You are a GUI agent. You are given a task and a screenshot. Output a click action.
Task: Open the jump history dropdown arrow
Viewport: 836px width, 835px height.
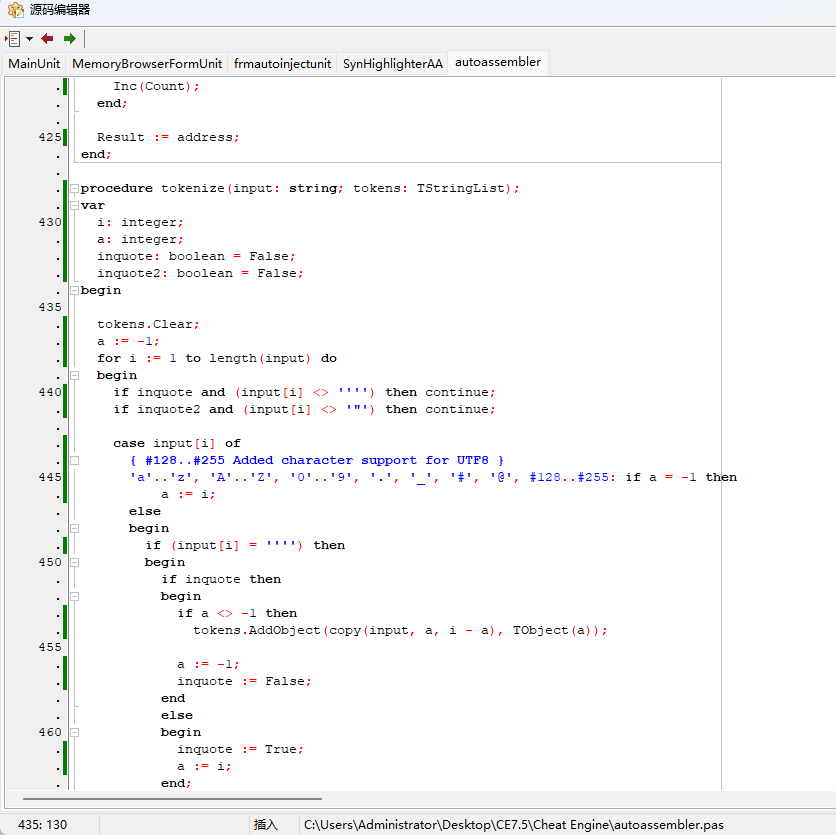click(x=29, y=39)
